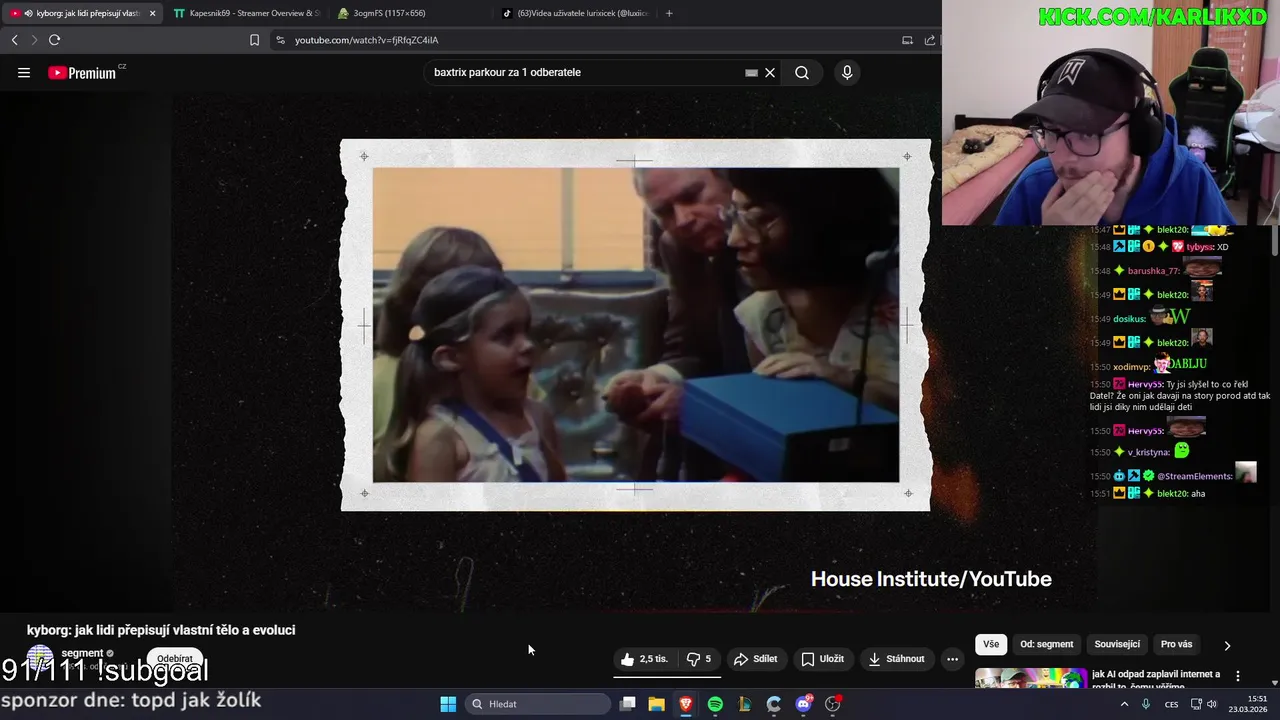The width and height of the screenshot is (1280, 720).
Task: Open more actions menu beside Stáhnout
Action: coord(952,659)
